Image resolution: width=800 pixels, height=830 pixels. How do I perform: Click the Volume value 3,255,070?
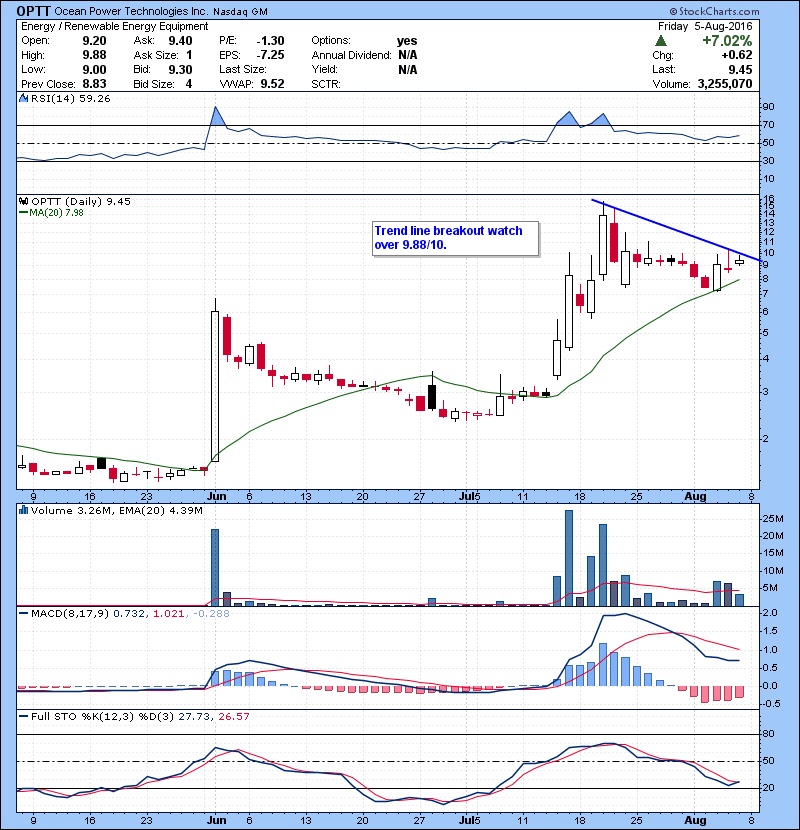pyautogui.click(x=725, y=84)
